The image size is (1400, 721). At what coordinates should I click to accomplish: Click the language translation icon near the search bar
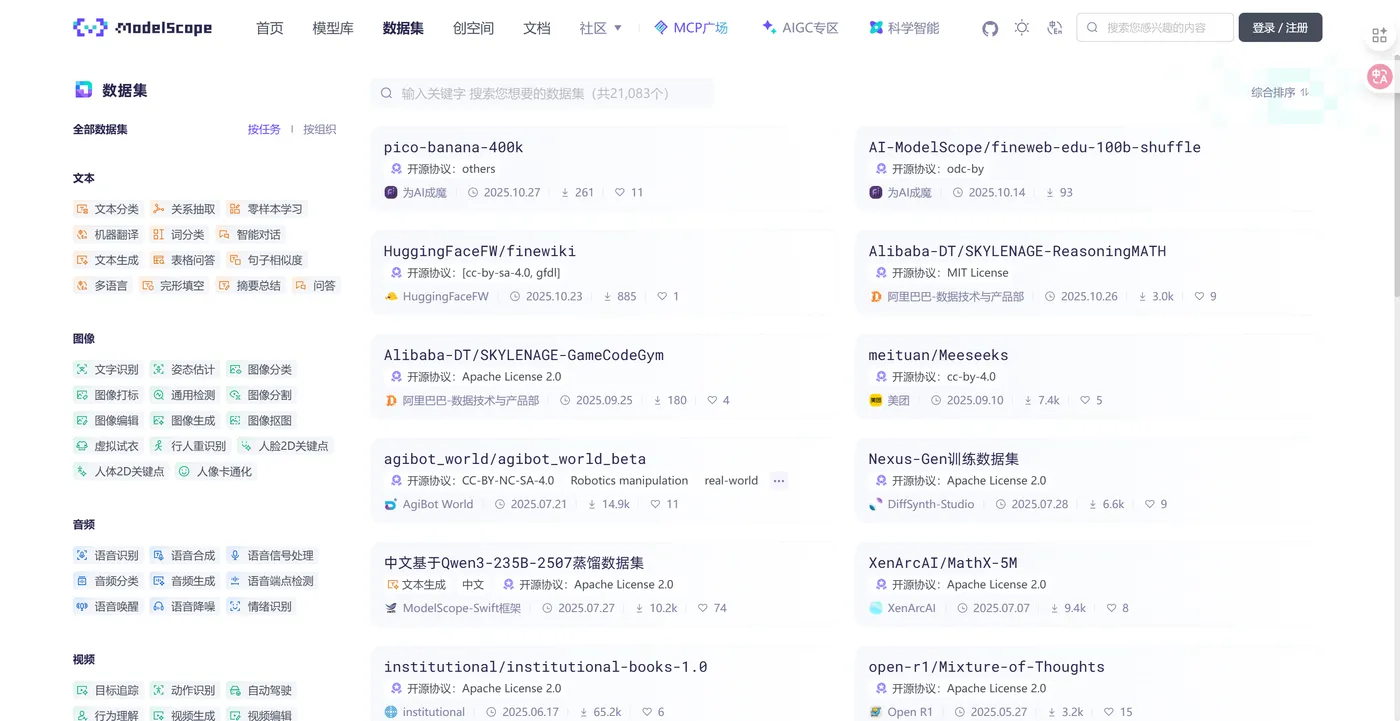click(x=1055, y=28)
